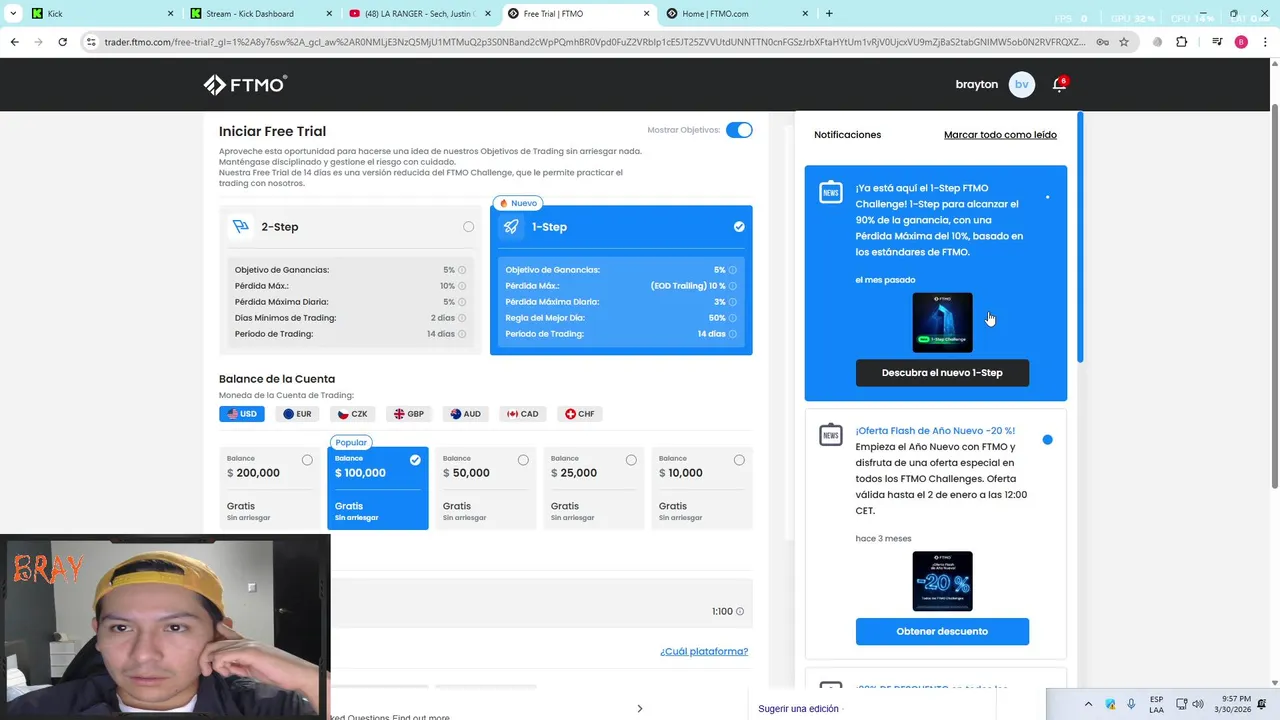
Task: Click info icon beside 1-Step Periodo de Trading
Action: pos(733,334)
